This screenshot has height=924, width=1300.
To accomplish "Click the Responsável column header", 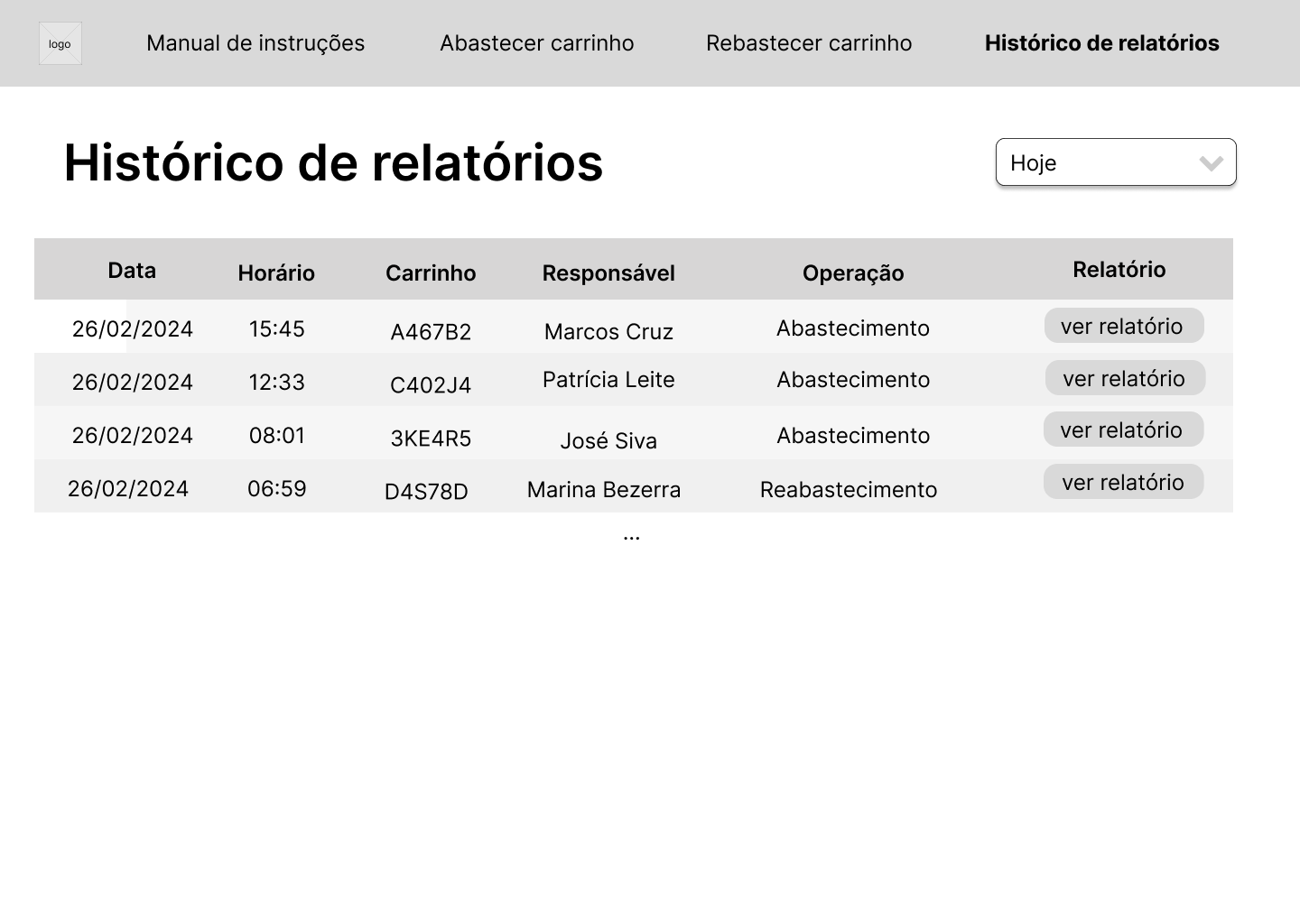I will click(x=608, y=273).
